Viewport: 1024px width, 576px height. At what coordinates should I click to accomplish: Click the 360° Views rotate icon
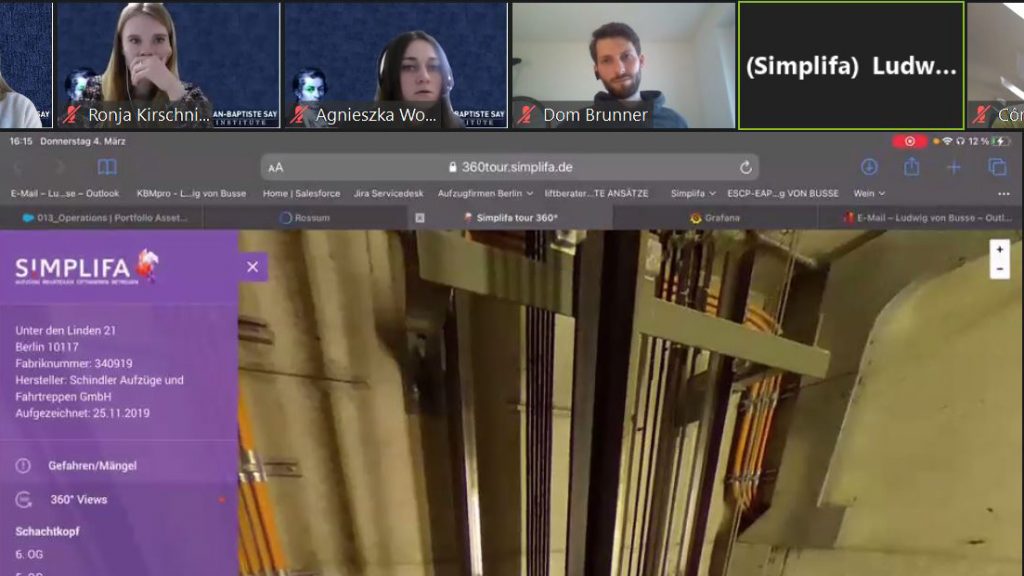coord(24,500)
